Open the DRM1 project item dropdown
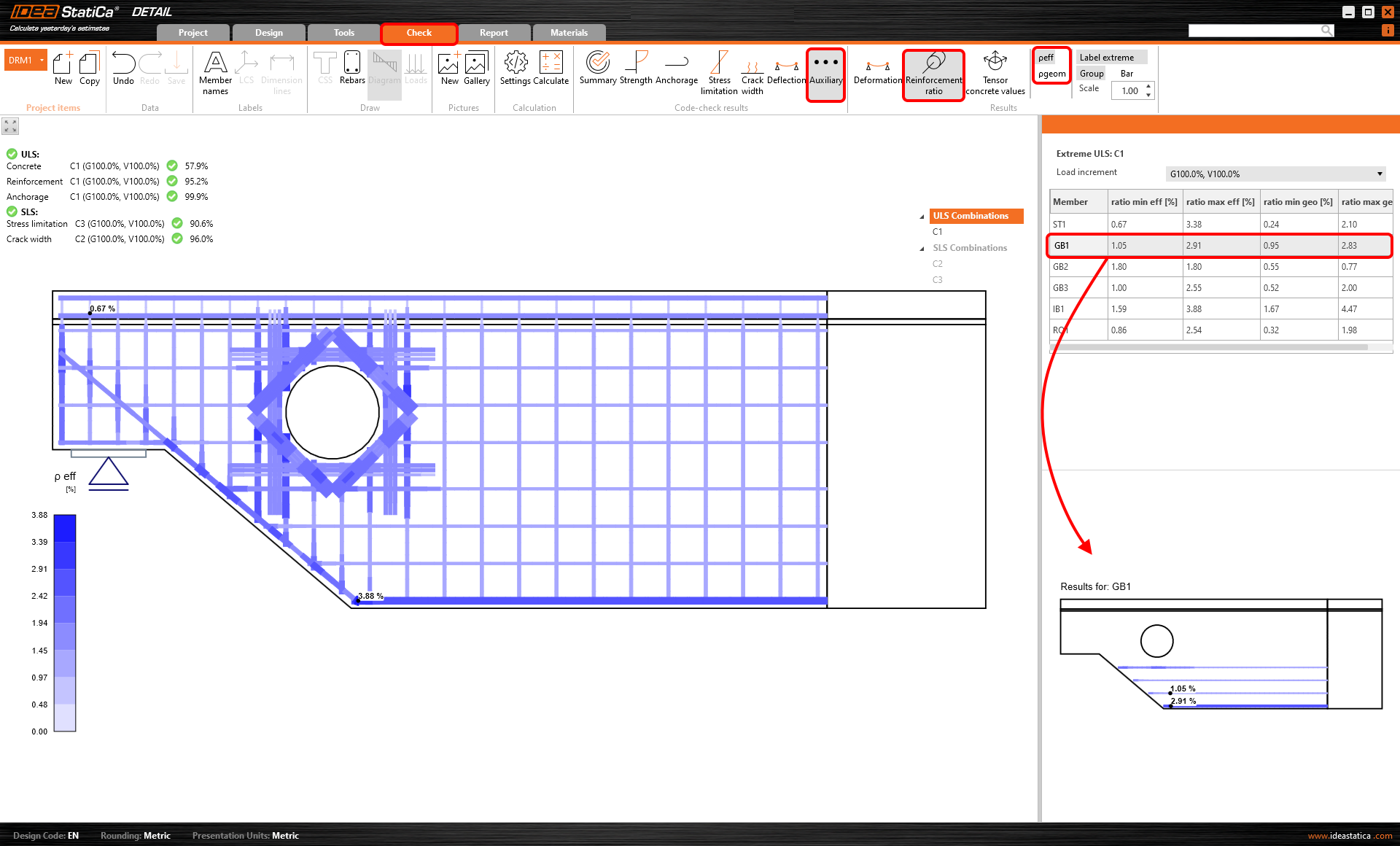The height and width of the screenshot is (846, 1400). tap(42, 61)
